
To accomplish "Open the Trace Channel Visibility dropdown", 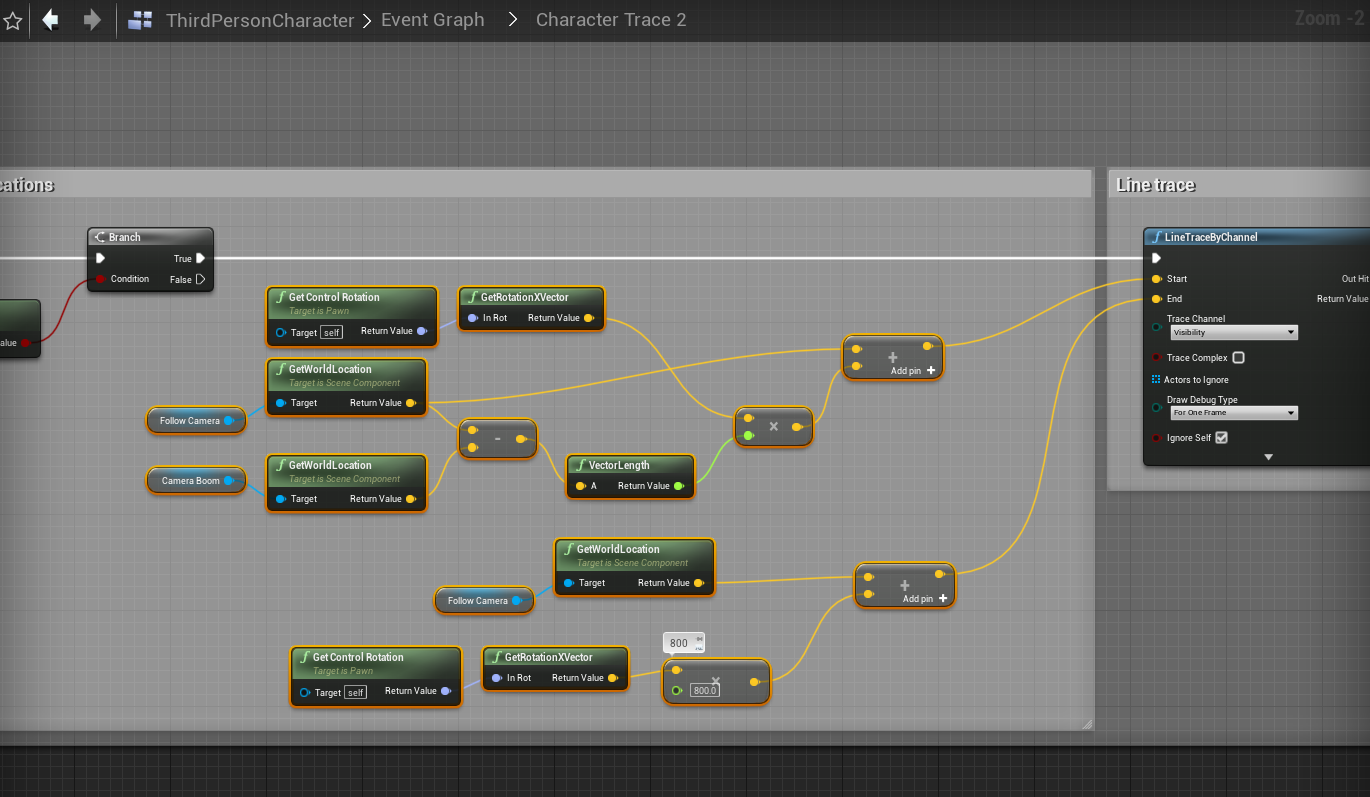I will pos(1234,332).
